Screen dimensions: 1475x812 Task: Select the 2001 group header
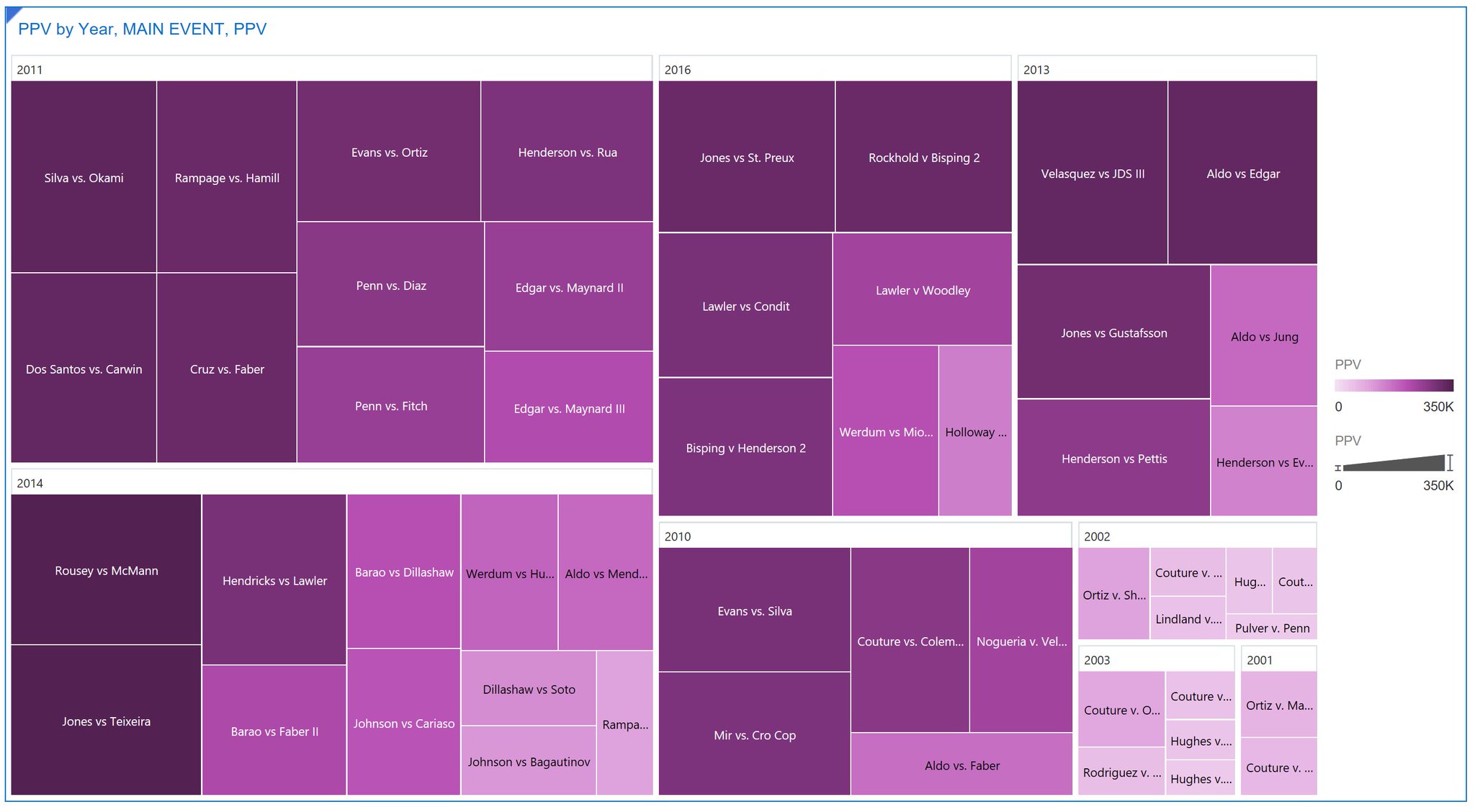point(1278,659)
